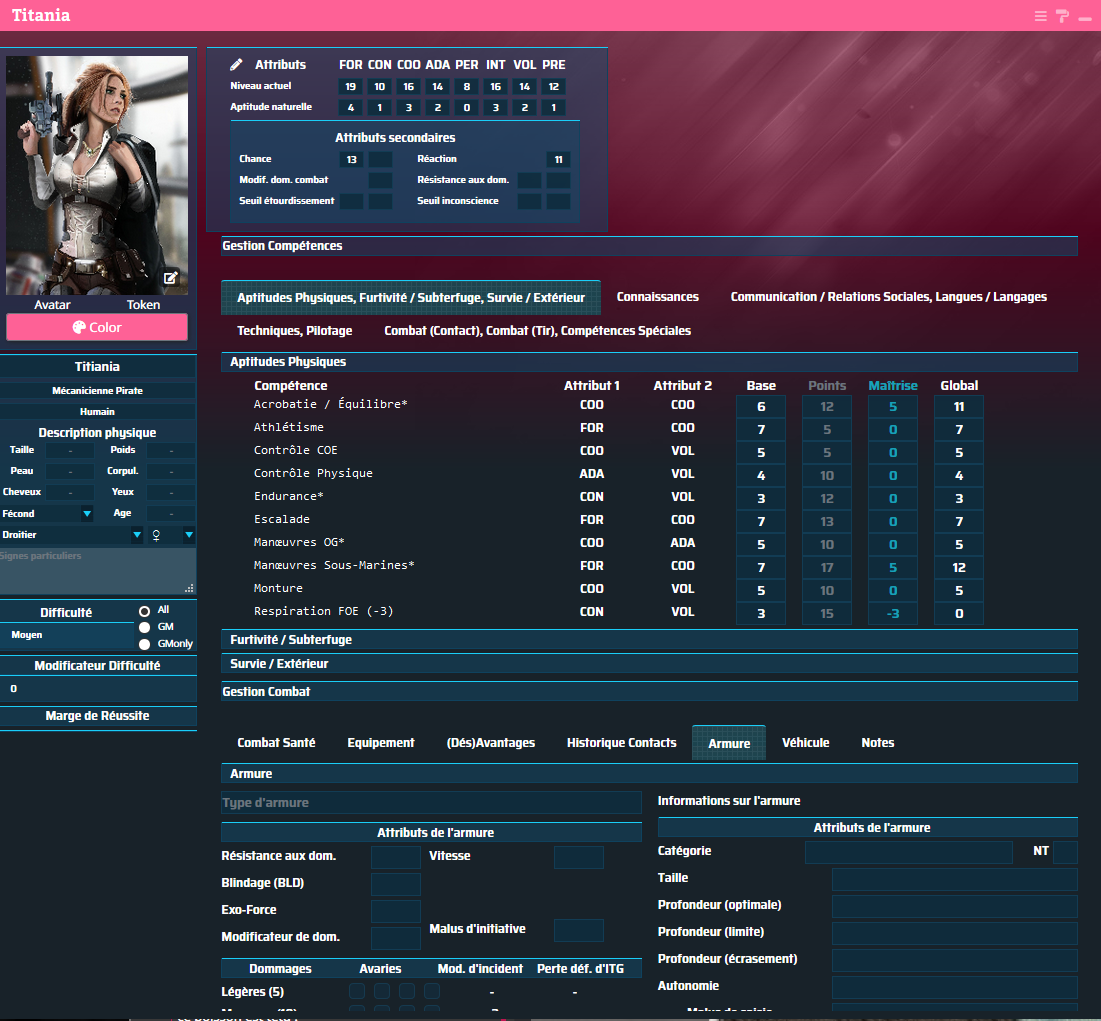Open the hamburger menu in title bar

click(1040, 16)
